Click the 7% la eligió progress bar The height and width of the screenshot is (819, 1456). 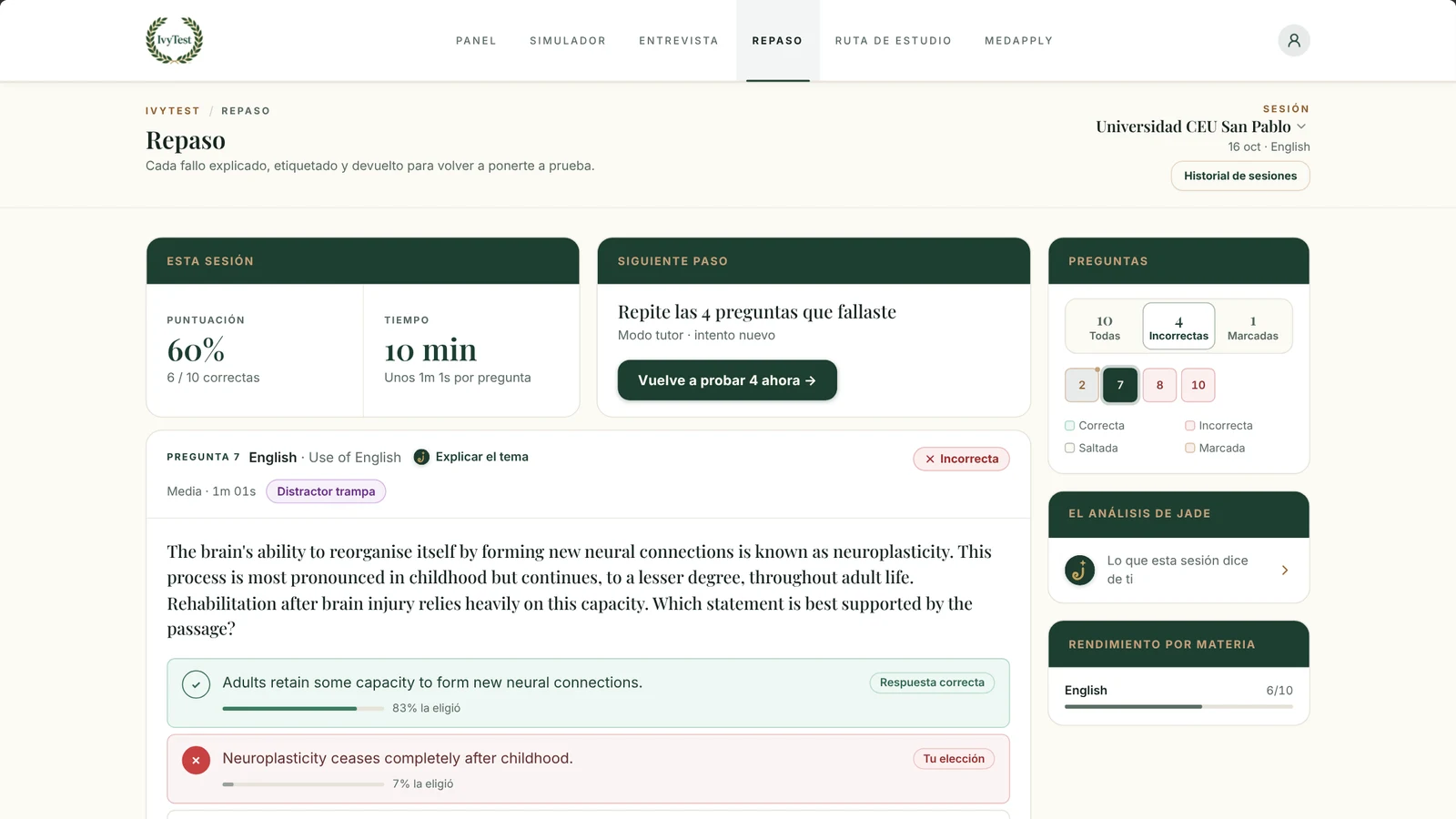(303, 784)
